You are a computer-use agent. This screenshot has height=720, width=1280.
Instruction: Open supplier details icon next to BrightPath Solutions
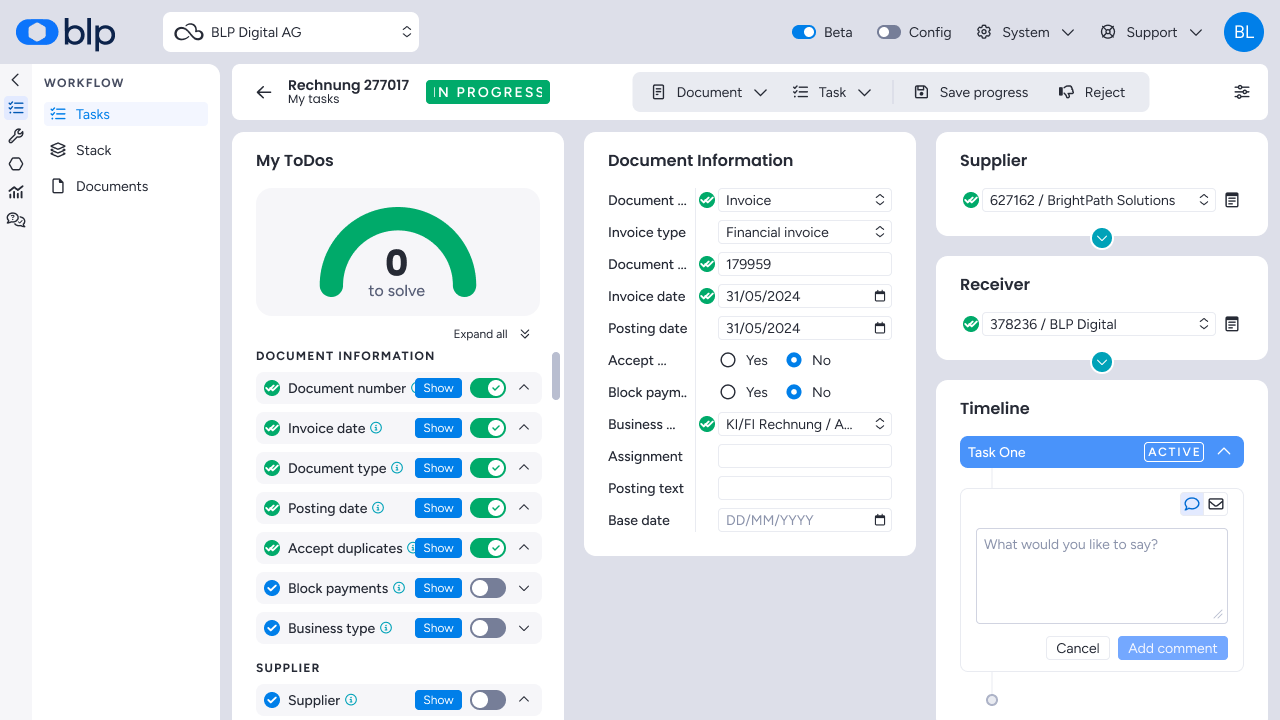click(1232, 200)
